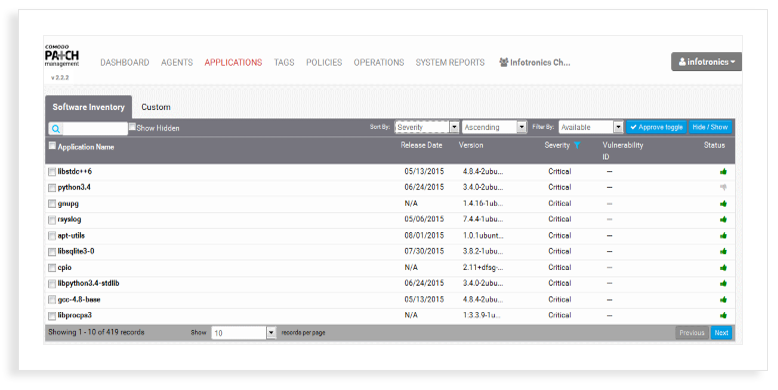Check the python3.4 row checkbox
Image resolution: width=778 pixels, height=390 pixels.
(x=52, y=188)
